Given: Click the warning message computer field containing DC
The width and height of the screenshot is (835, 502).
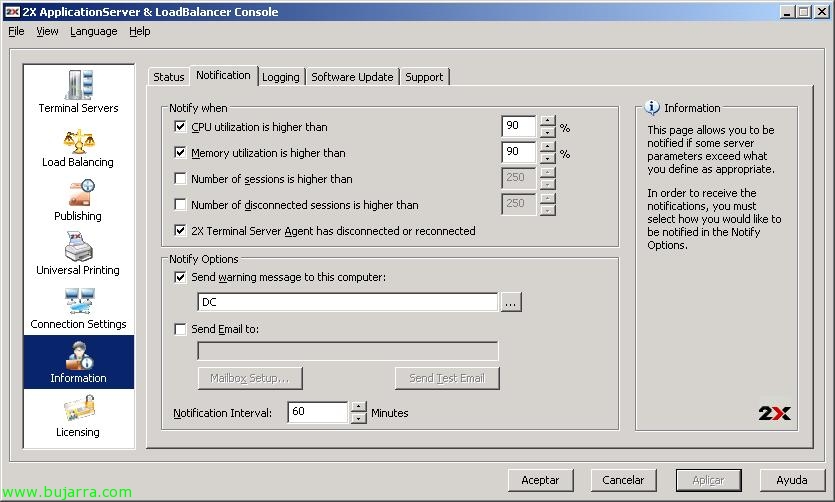Looking at the screenshot, I should click(x=348, y=302).
